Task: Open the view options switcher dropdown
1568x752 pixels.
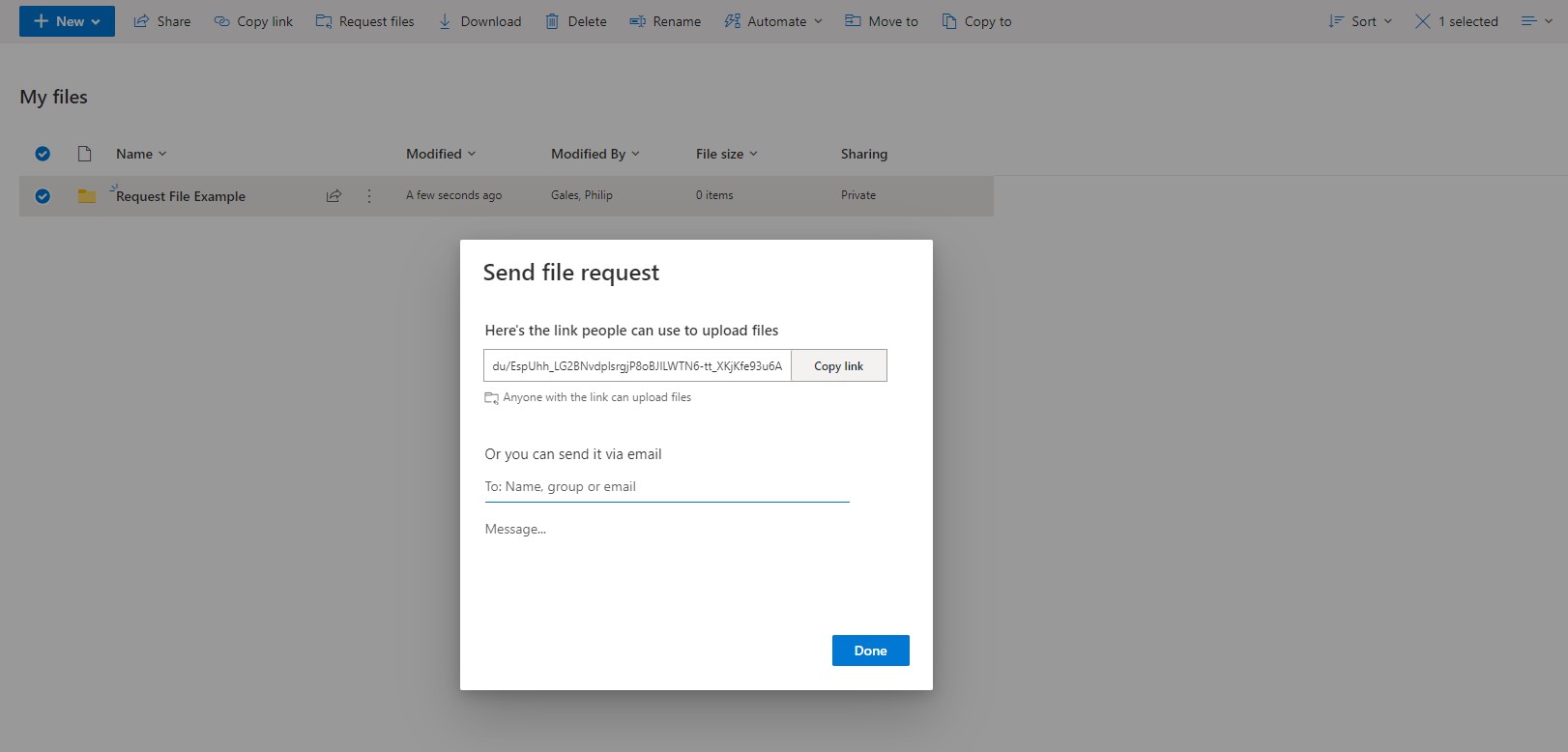Action: pyautogui.click(x=1536, y=21)
